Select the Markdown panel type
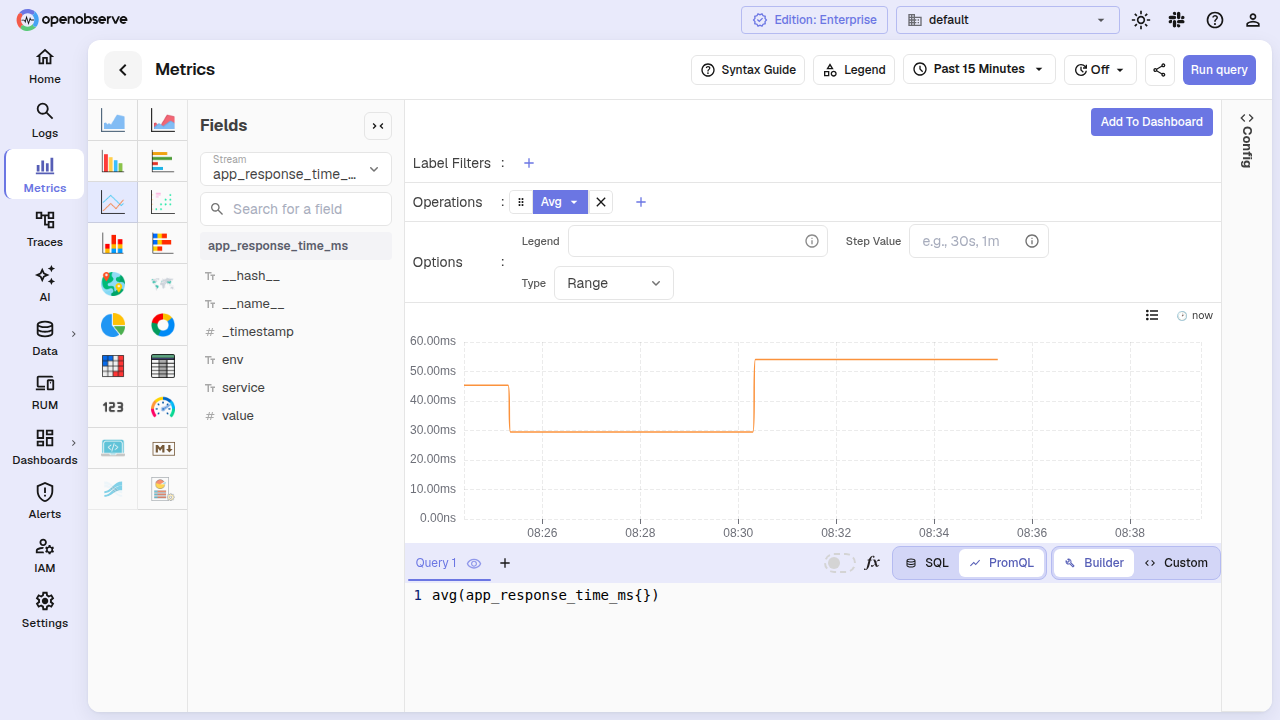This screenshot has width=1280, height=720. pyautogui.click(x=163, y=448)
